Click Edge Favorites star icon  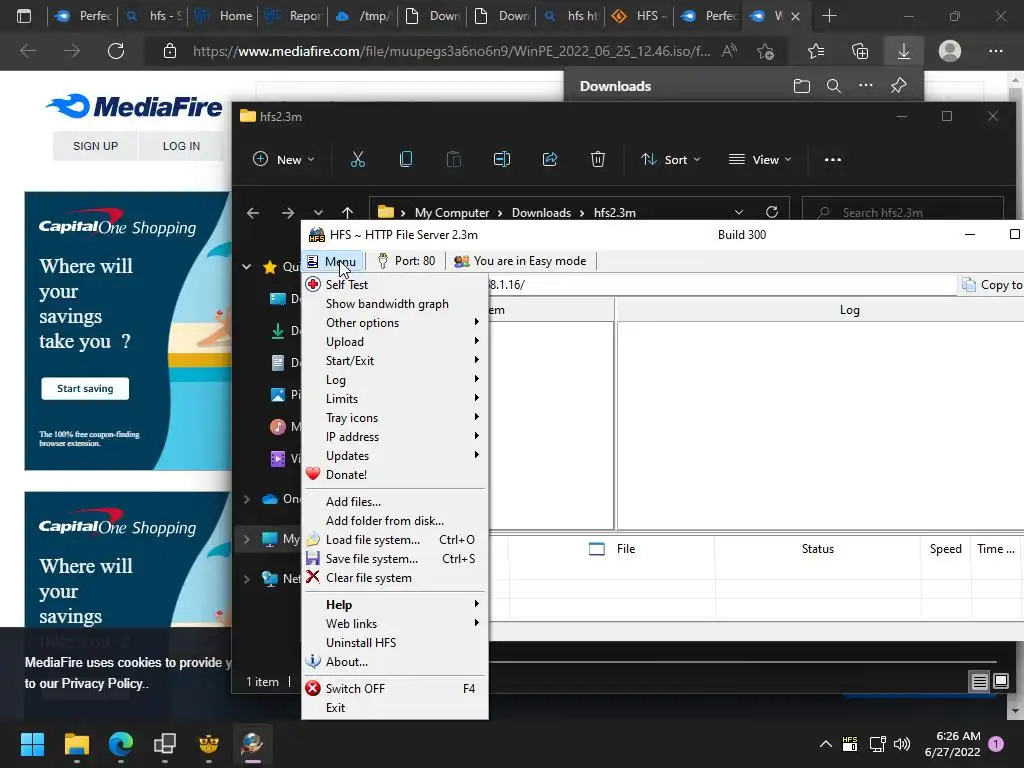[x=816, y=51]
